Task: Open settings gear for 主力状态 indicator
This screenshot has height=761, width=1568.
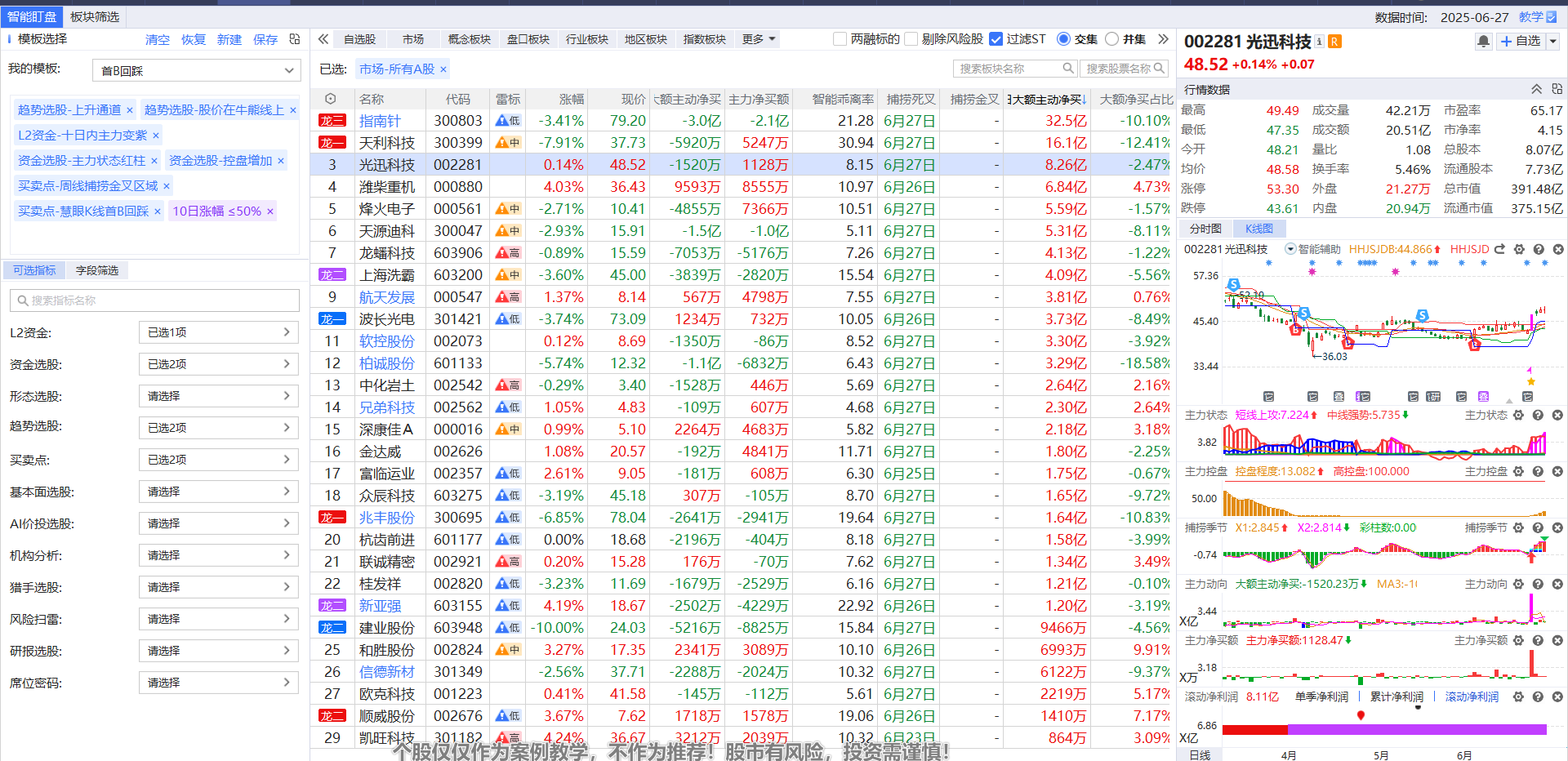Action: pyautogui.click(x=1518, y=415)
